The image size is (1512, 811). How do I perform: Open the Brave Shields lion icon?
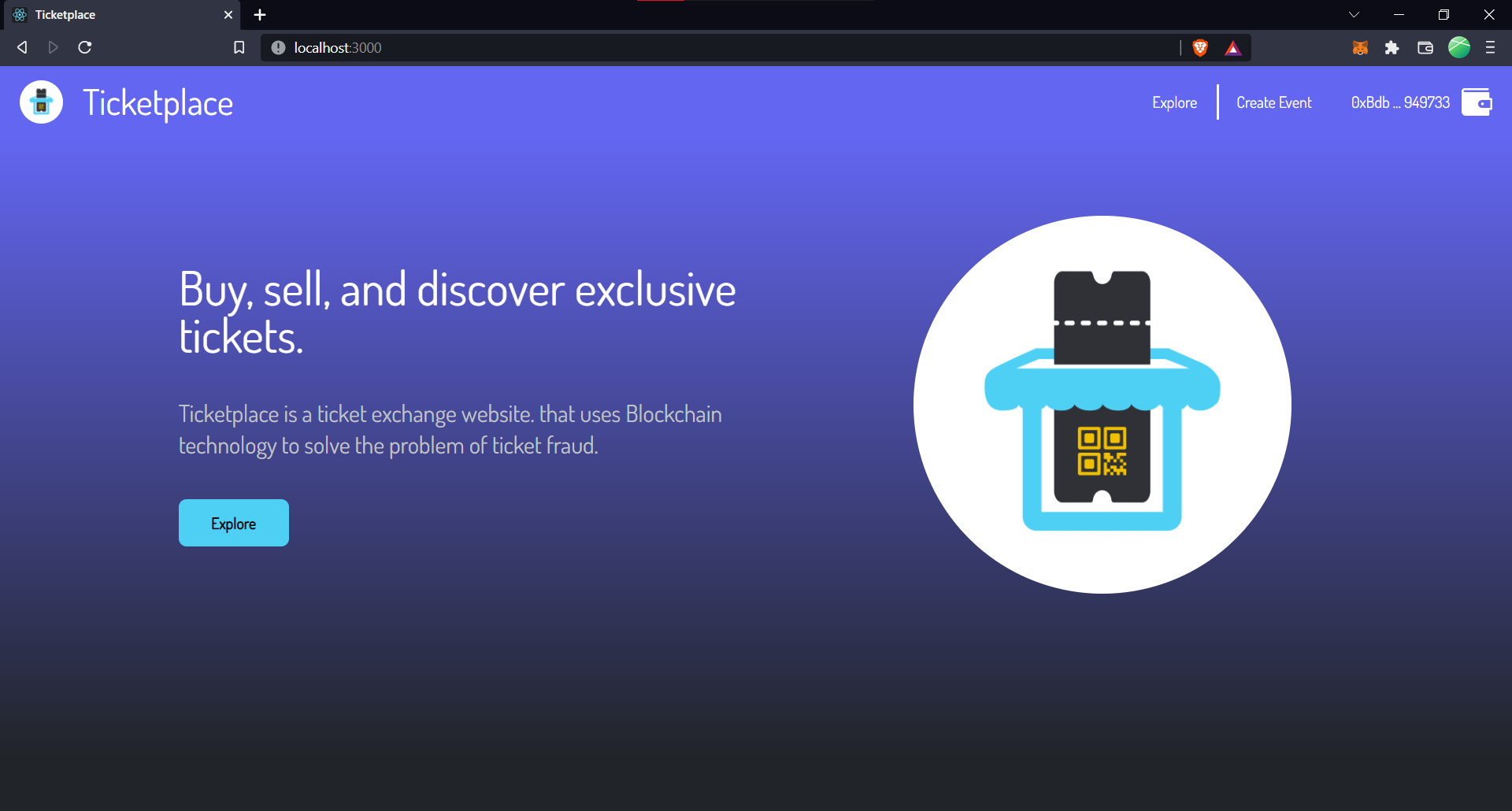[1200, 48]
